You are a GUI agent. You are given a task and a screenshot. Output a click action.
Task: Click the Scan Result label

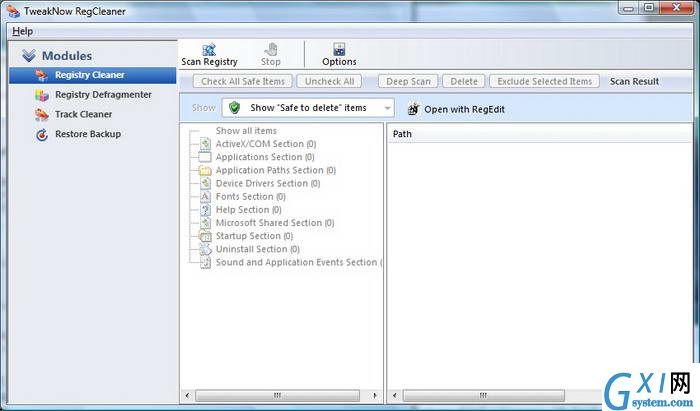tap(634, 82)
